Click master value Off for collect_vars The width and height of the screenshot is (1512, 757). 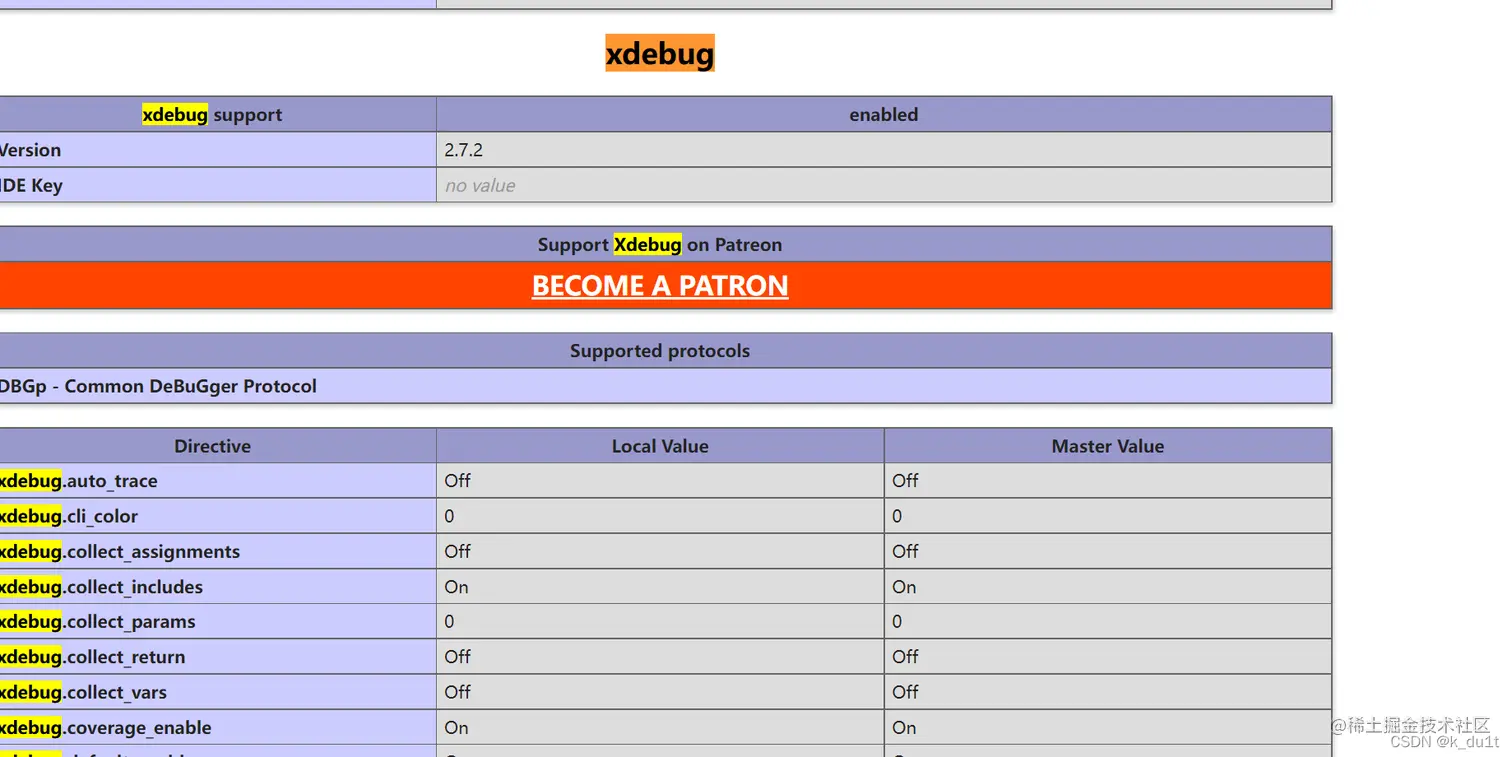pyautogui.click(x=1108, y=692)
